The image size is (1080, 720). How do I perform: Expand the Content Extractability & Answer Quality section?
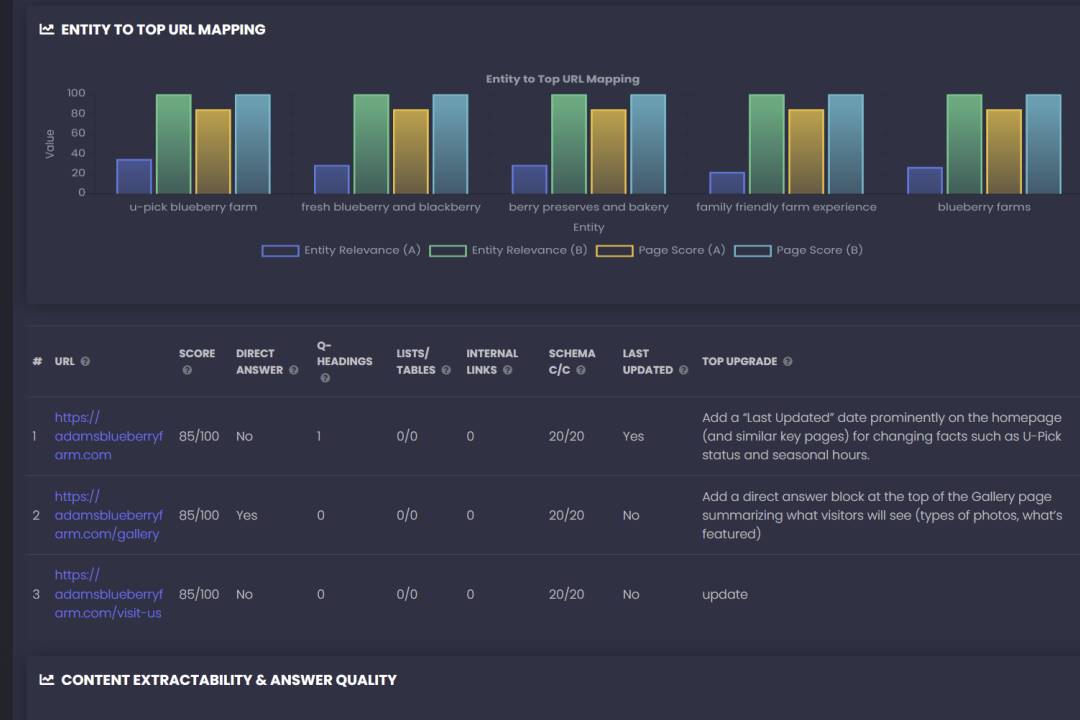tap(229, 679)
